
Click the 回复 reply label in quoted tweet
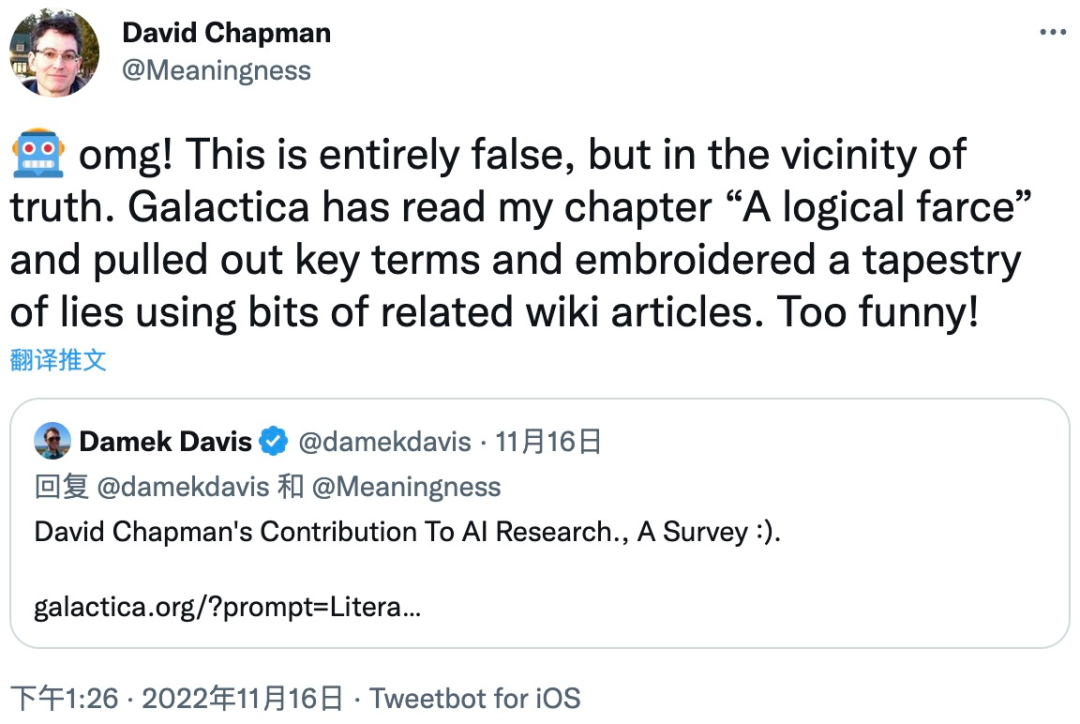[x=61, y=487]
